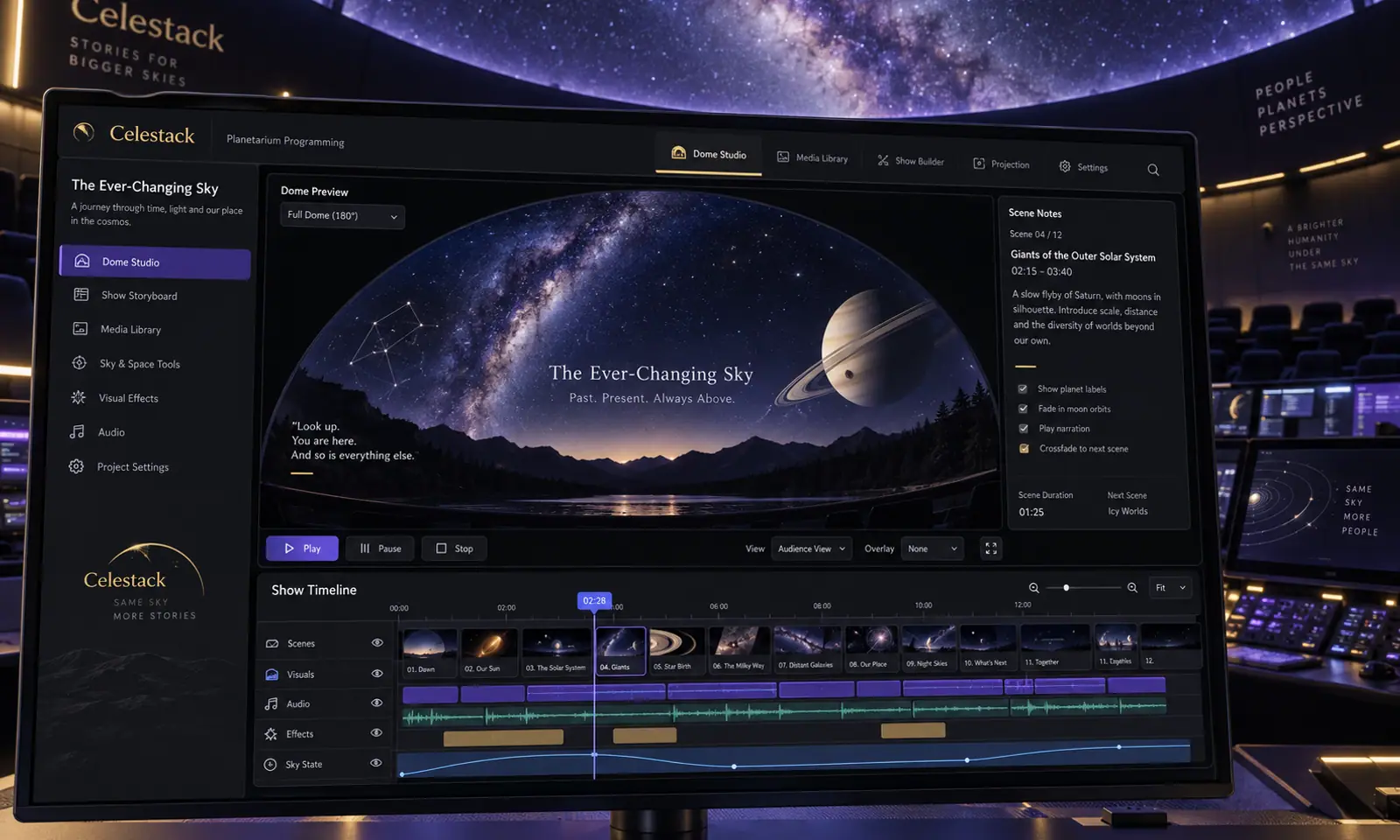Mute the Audio track visibility eye
1400x840 pixels.
pos(377,703)
